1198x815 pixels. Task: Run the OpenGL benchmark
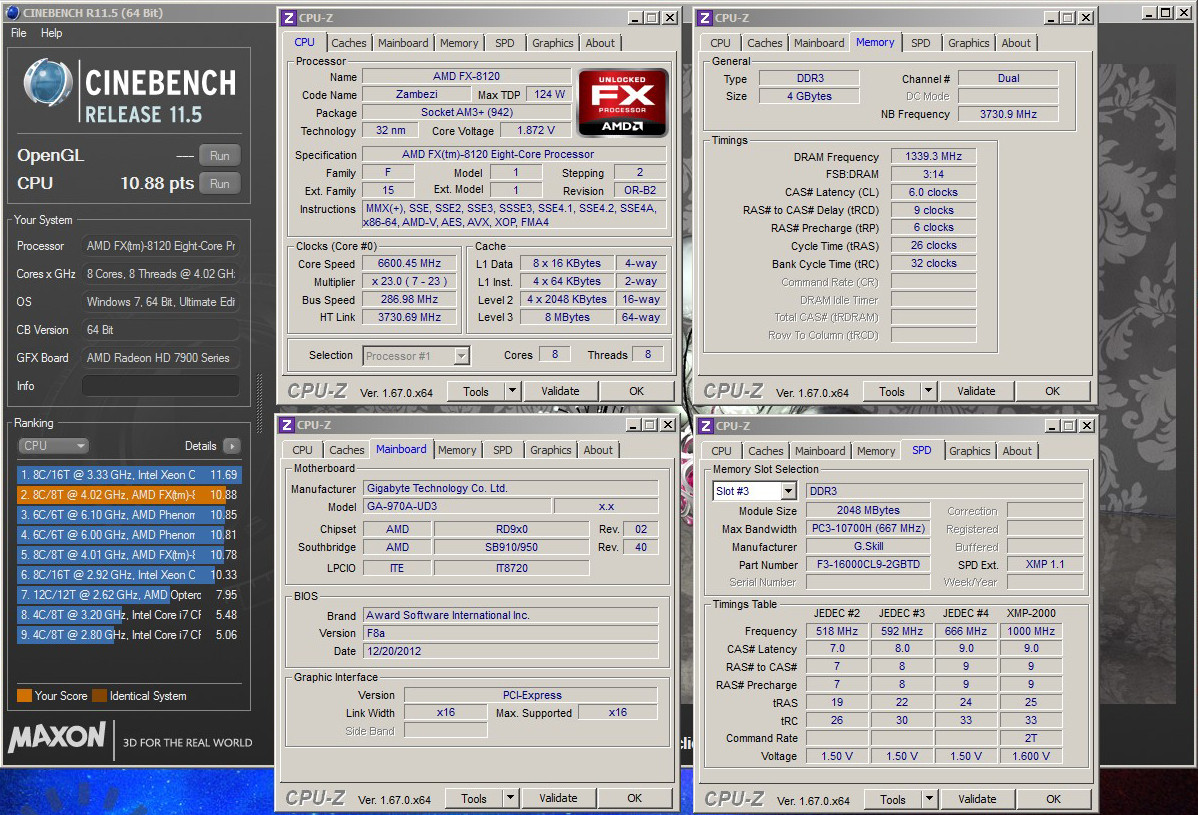coord(219,155)
